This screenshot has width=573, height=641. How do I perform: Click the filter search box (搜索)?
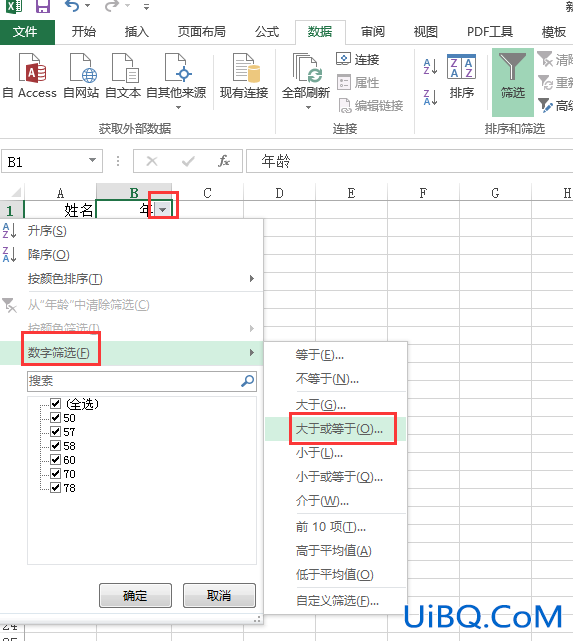141,381
